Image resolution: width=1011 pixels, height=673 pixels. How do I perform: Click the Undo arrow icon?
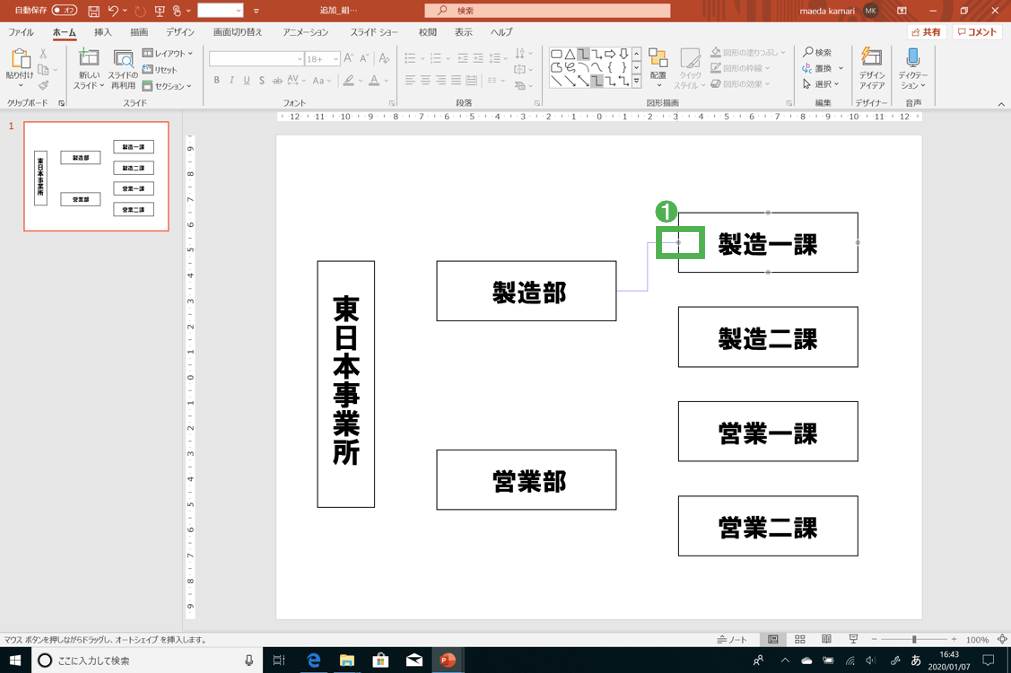point(113,11)
